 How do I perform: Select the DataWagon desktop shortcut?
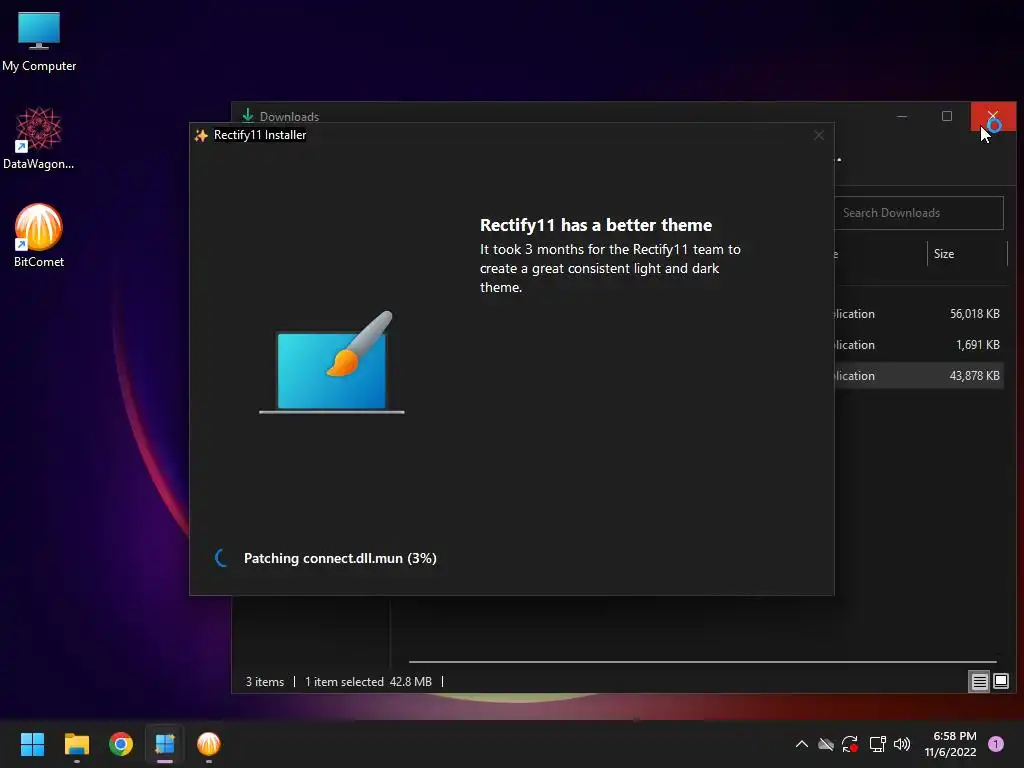pyautogui.click(x=39, y=138)
